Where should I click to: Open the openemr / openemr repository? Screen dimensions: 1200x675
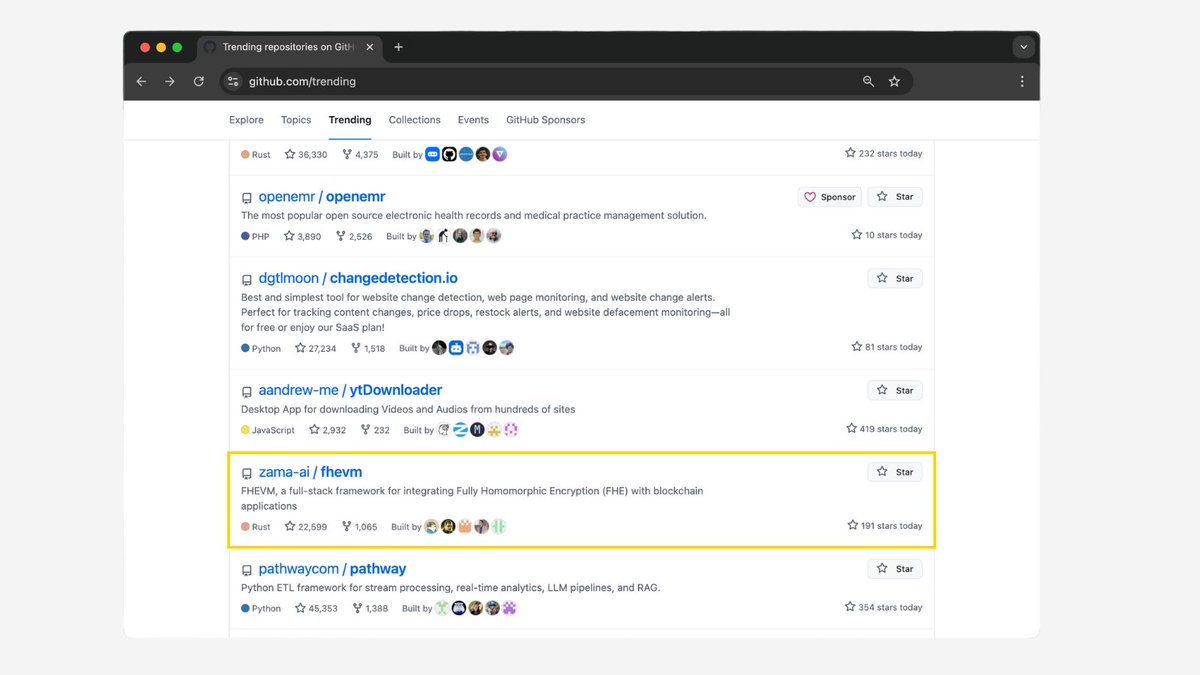click(x=322, y=197)
